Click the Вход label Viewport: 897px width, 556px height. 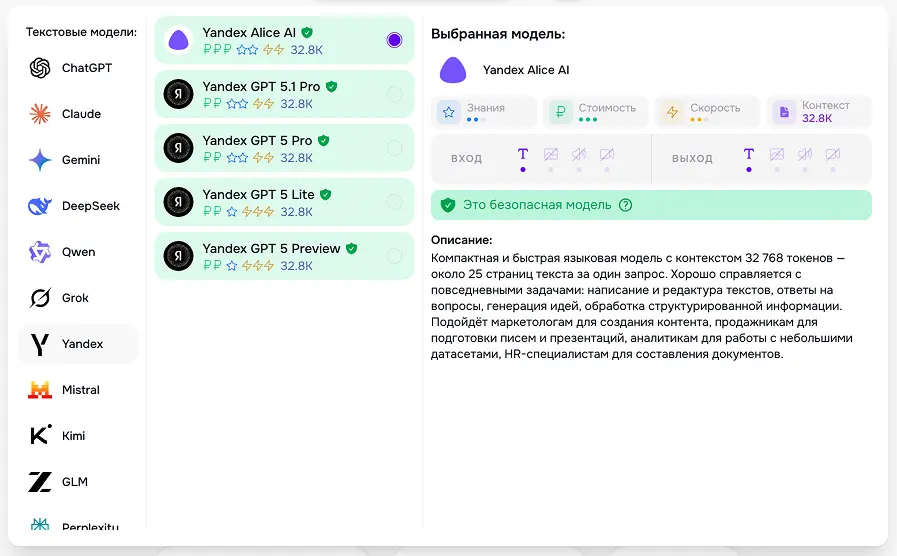point(466,158)
